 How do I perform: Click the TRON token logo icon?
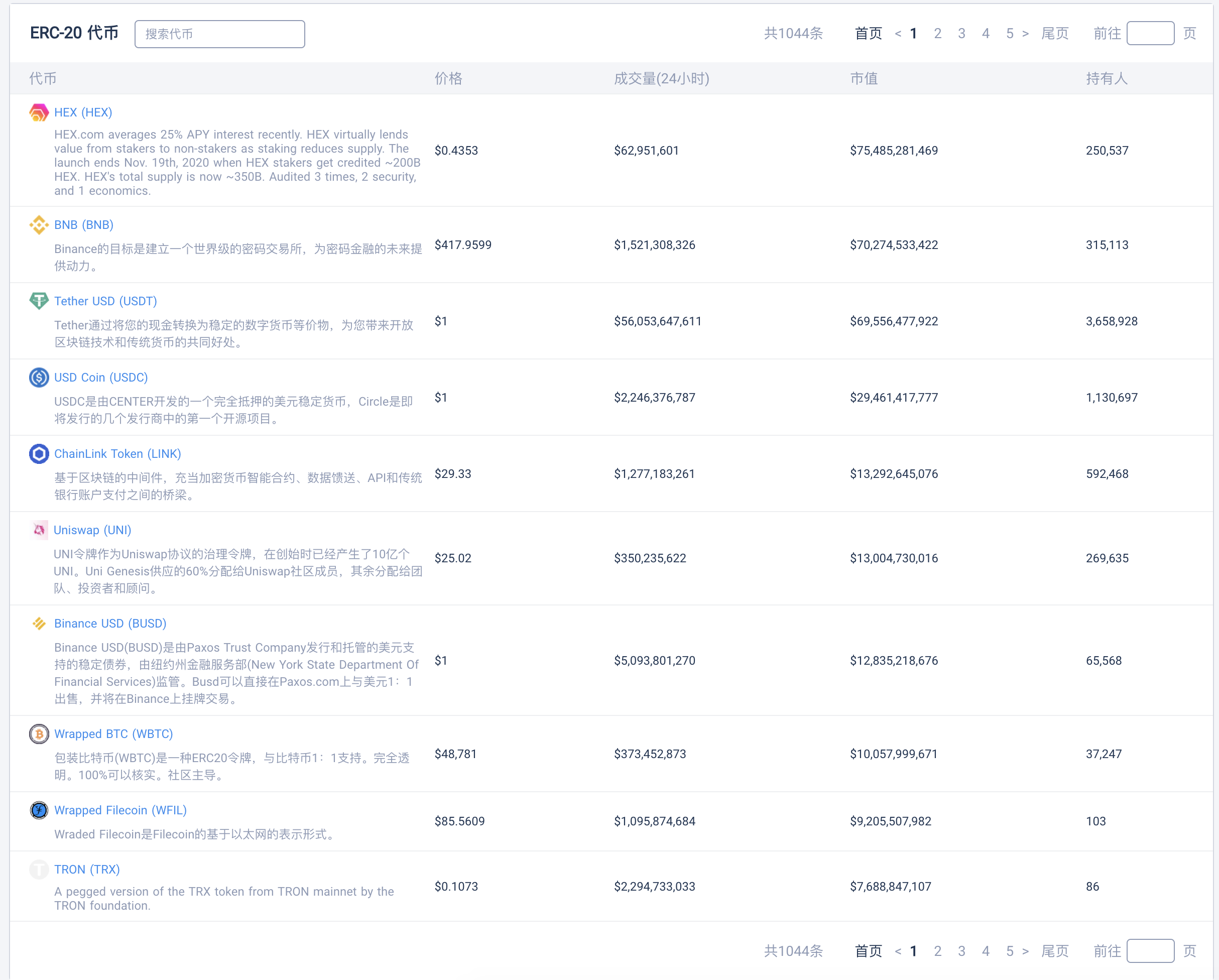pos(39,869)
